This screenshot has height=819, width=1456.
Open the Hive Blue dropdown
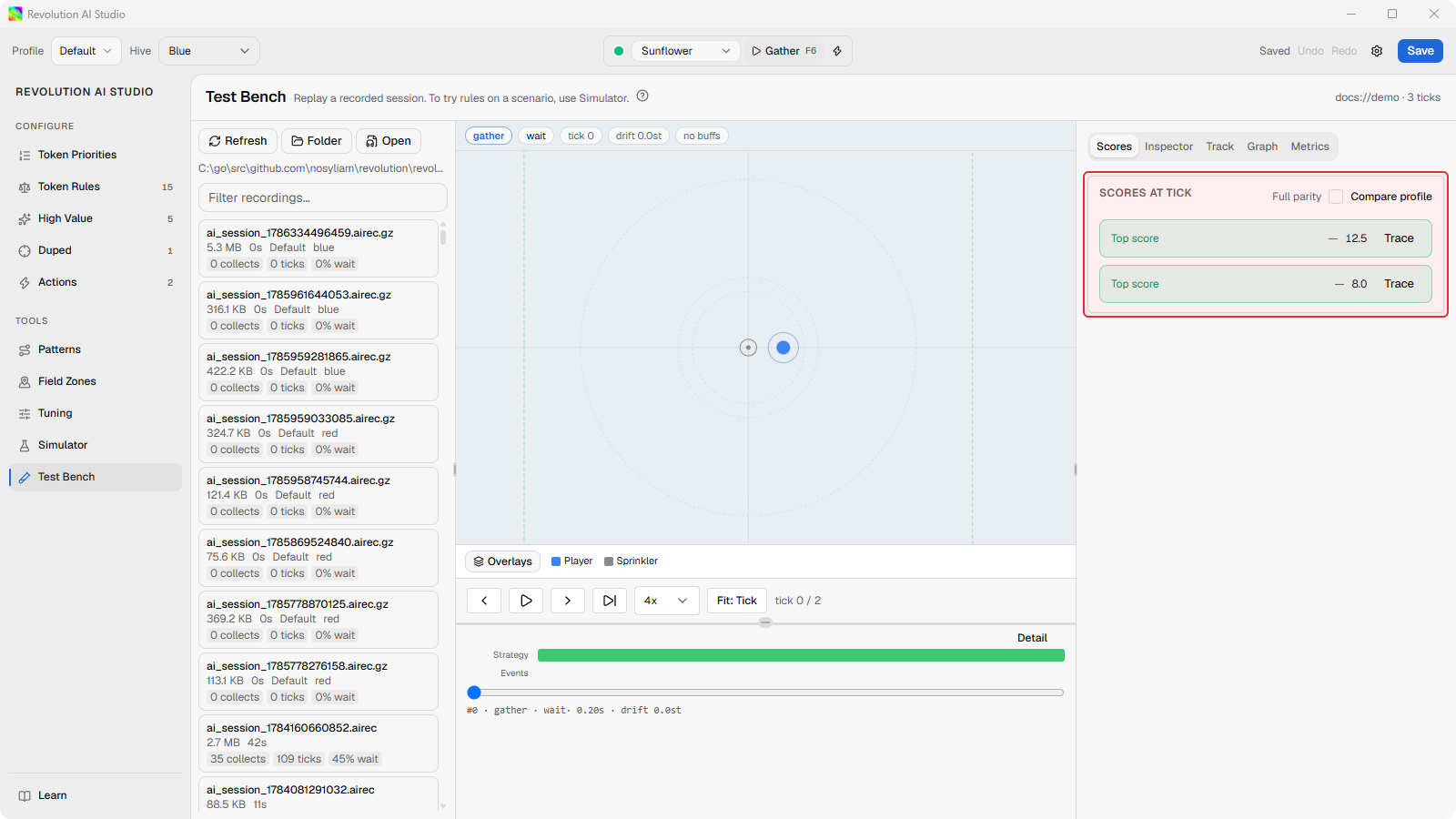pyautogui.click(x=209, y=51)
